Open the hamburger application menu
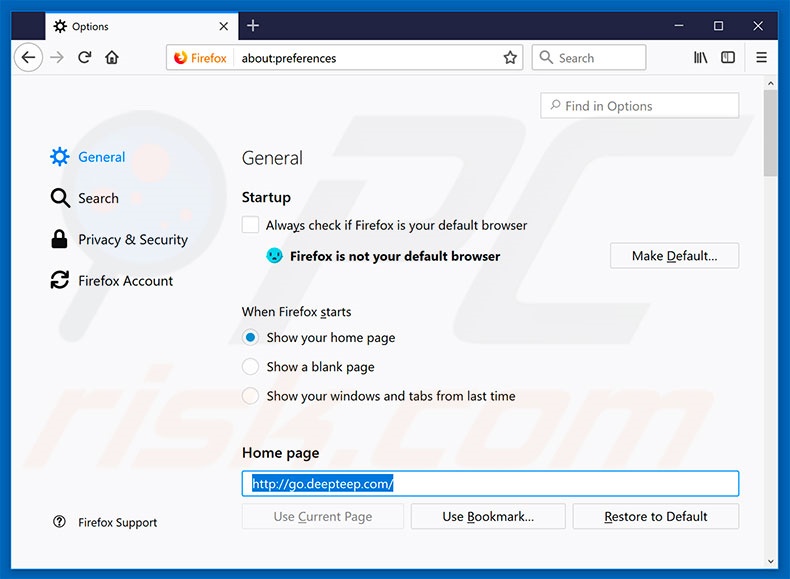The height and width of the screenshot is (579, 790). (762, 57)
